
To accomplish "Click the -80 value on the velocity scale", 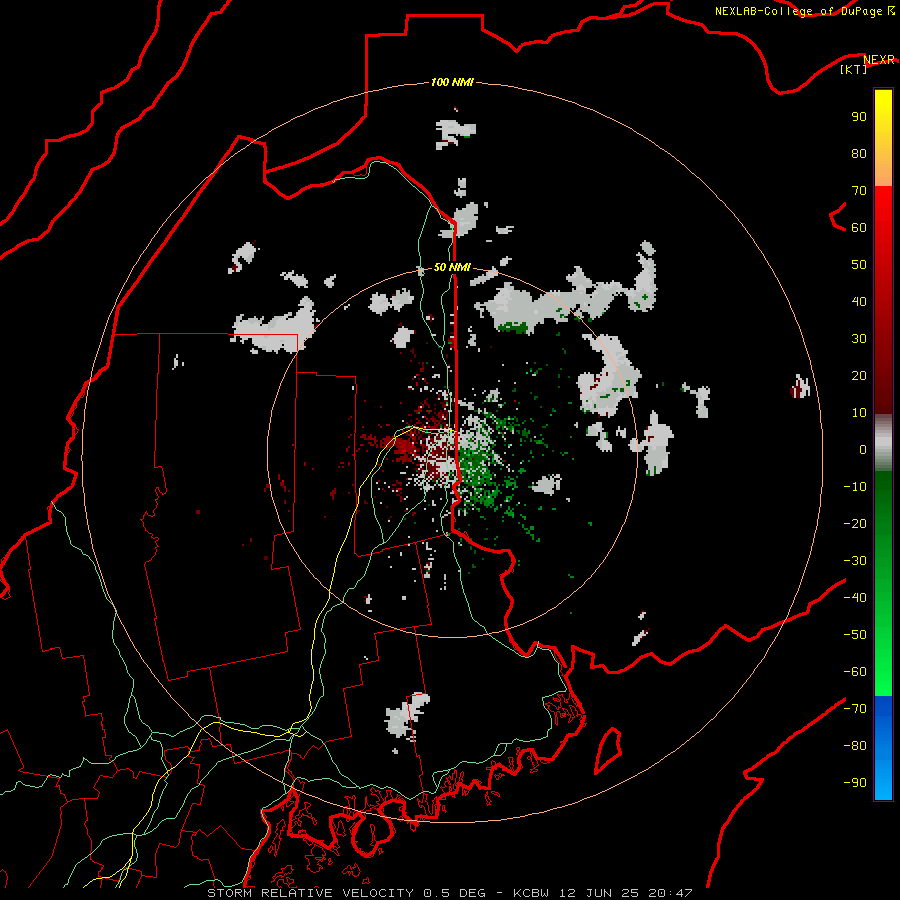I will [x=855, y=746].
